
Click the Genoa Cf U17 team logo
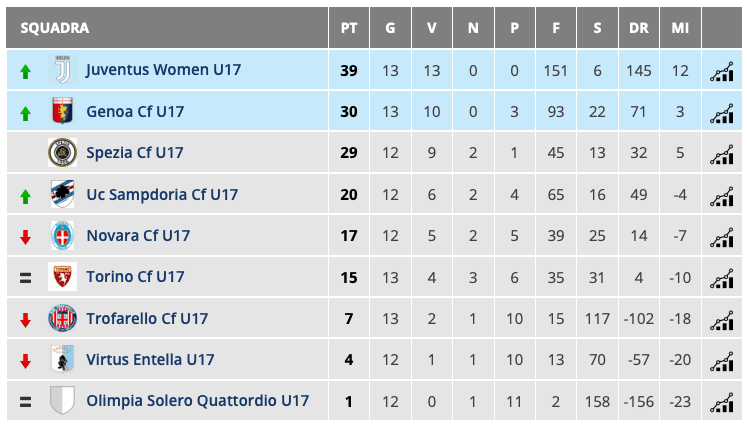click(62, 112)
